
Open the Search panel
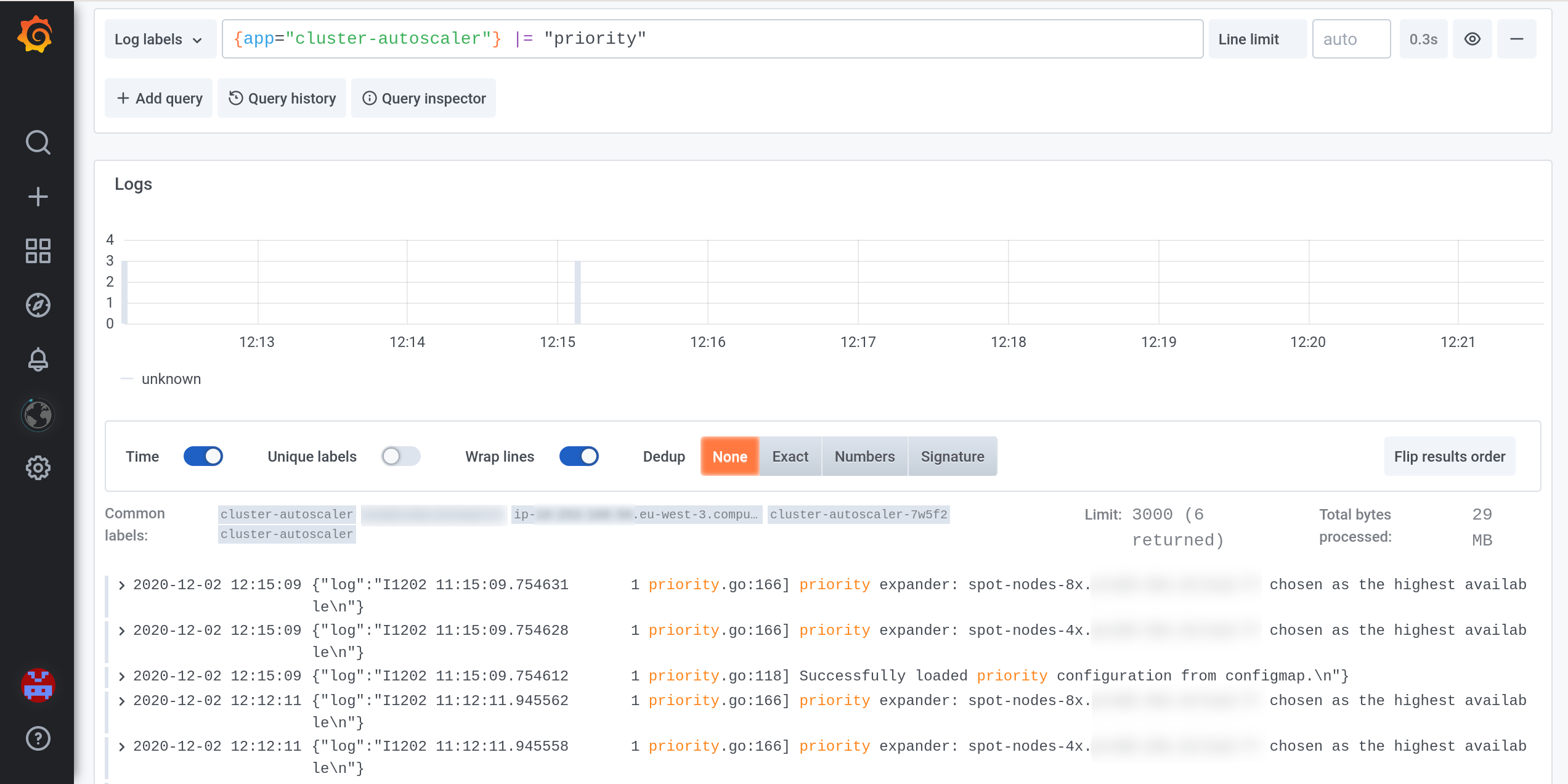[38, 142]
